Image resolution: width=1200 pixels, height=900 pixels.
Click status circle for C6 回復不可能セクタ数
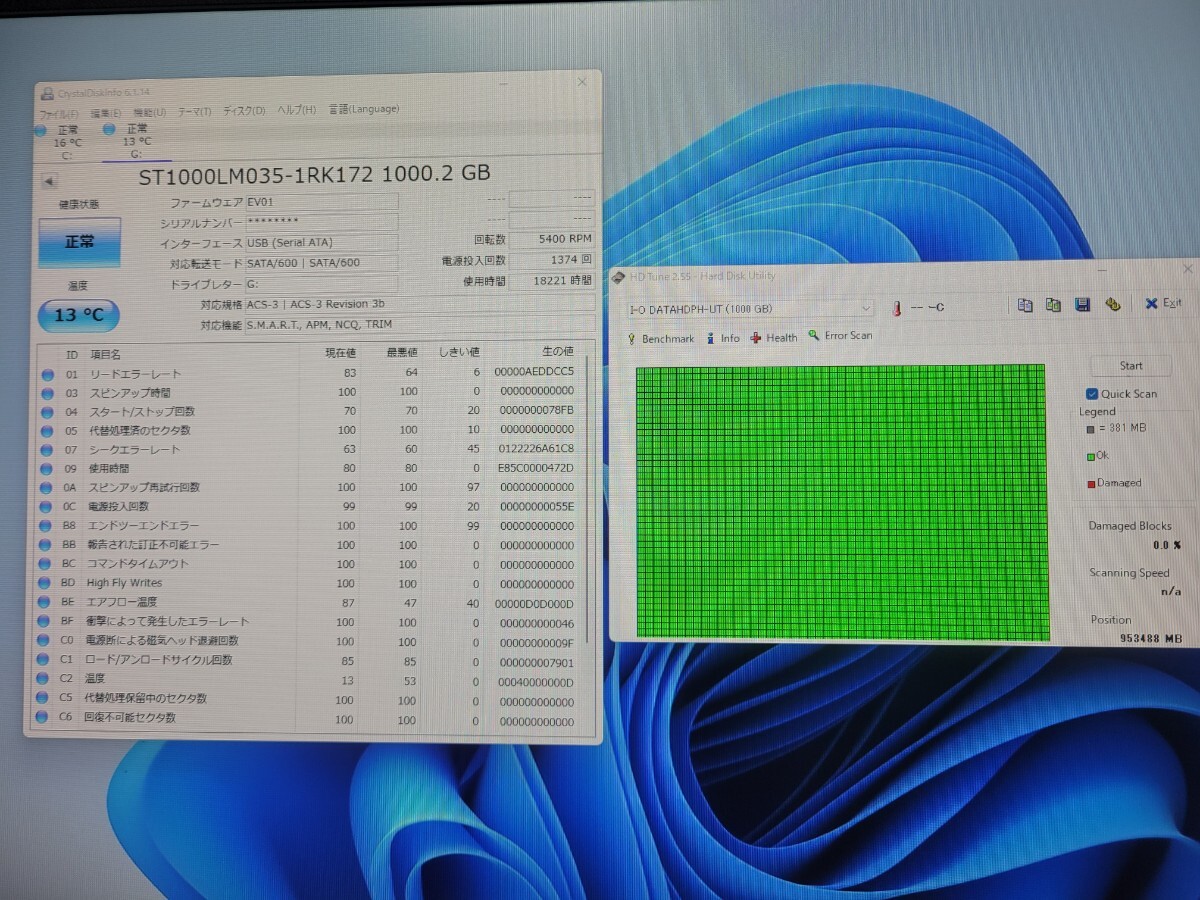pos(42,718)
